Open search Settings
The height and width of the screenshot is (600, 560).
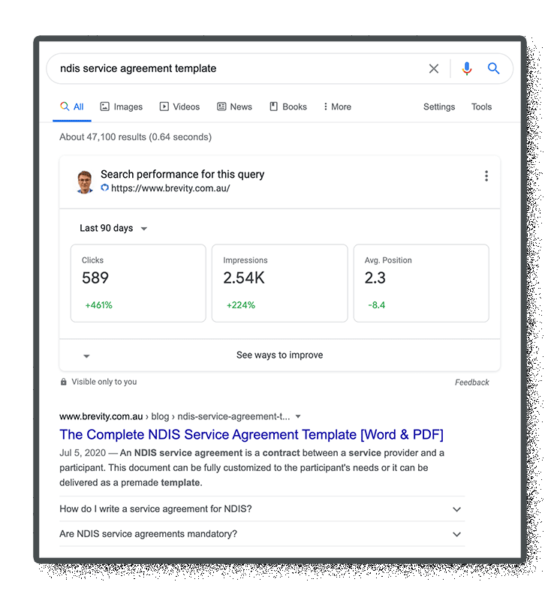[439, 107]
